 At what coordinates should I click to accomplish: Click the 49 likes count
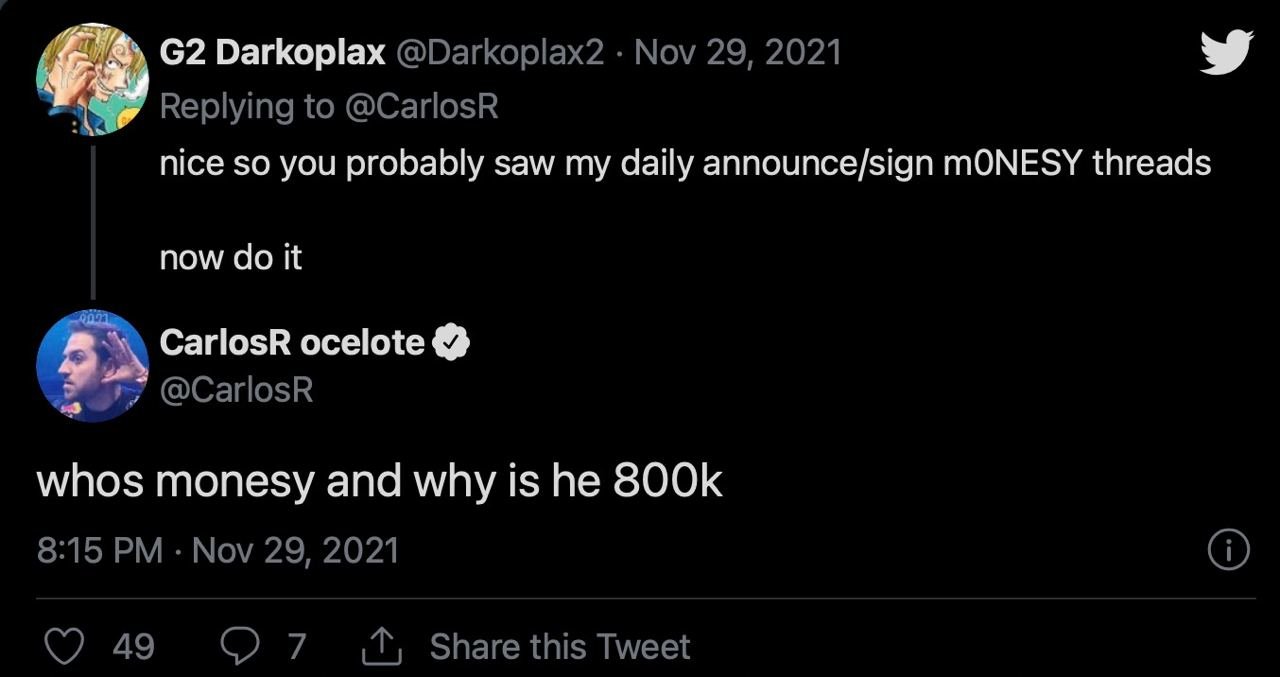[x=133, y=647]
